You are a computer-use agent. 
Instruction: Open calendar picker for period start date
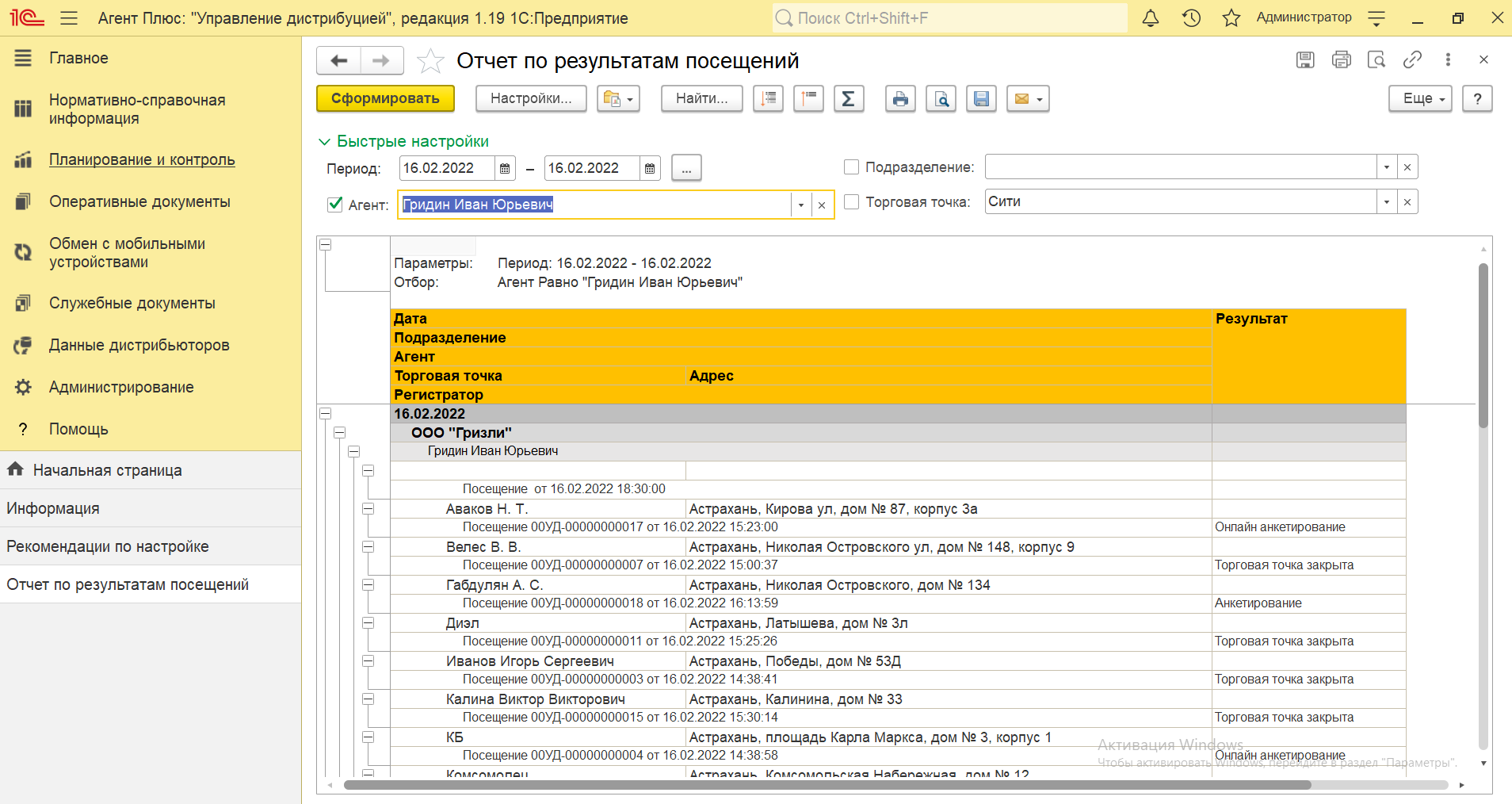[x=505, y=168]
